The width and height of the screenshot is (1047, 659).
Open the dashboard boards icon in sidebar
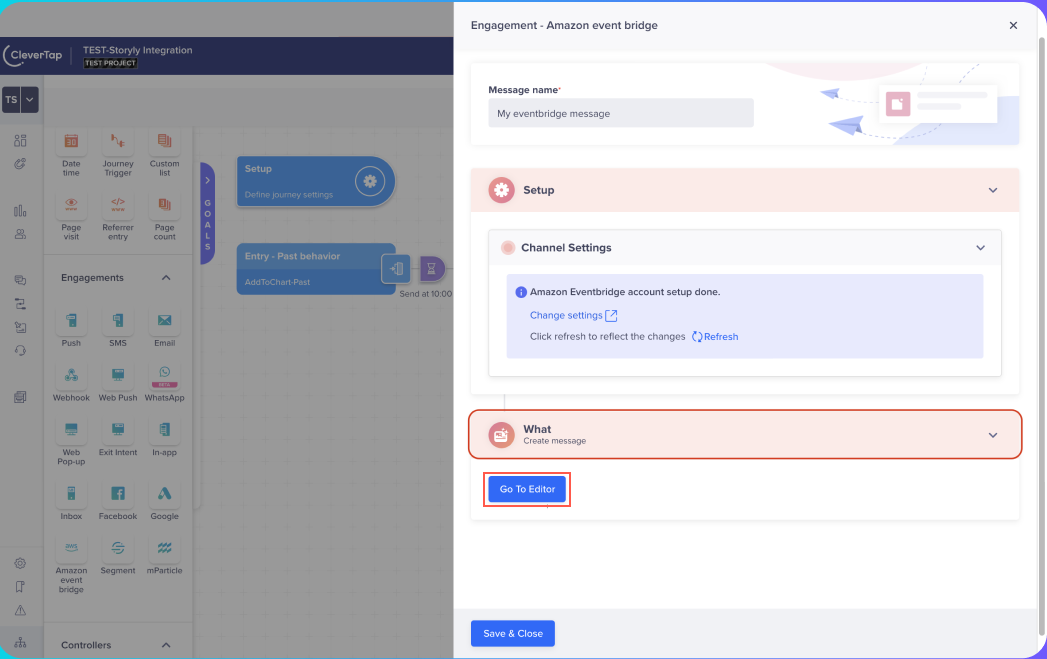point(20,140)
